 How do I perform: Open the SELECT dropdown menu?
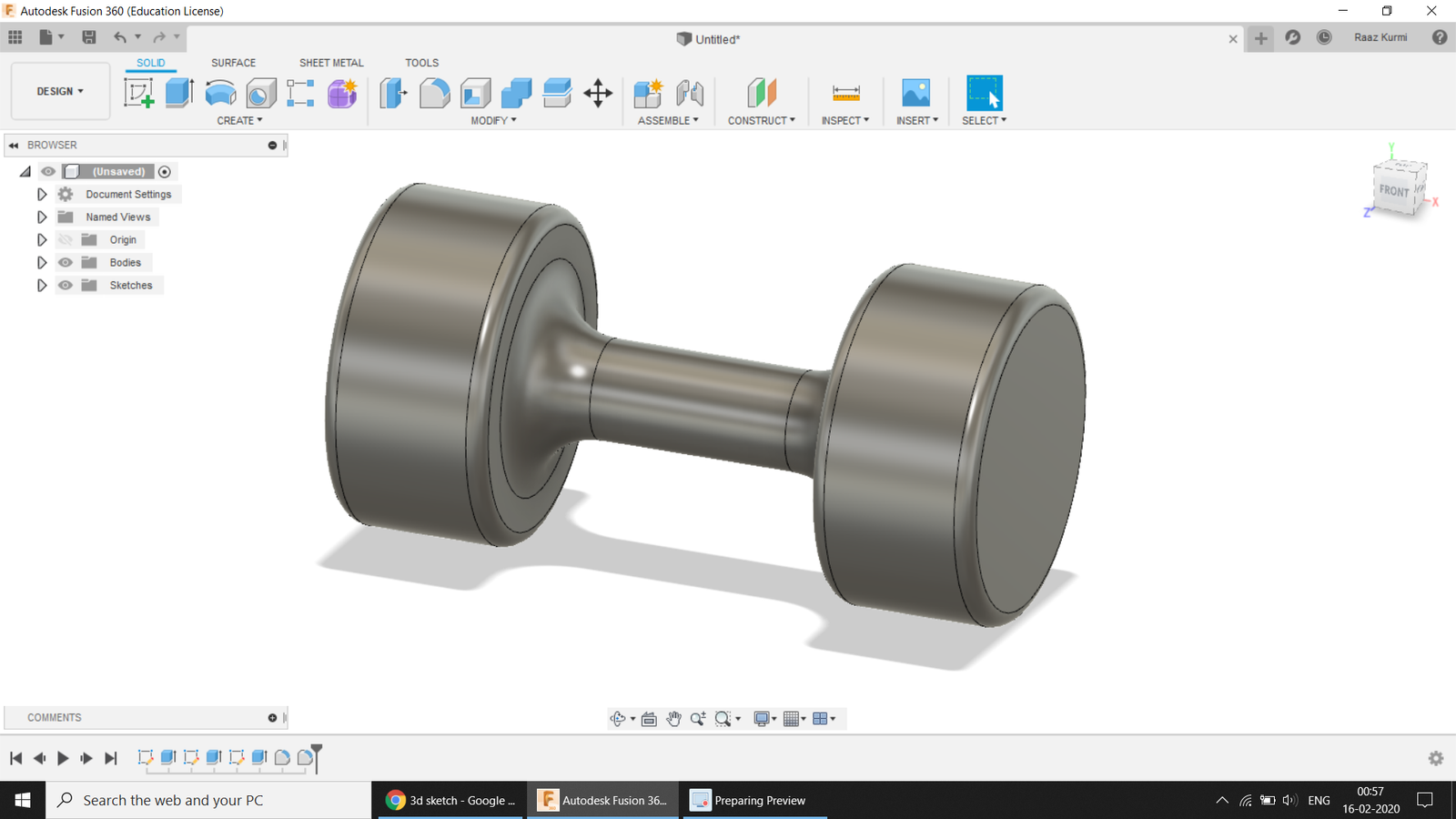pyautogui.click(x=985, y=120)
